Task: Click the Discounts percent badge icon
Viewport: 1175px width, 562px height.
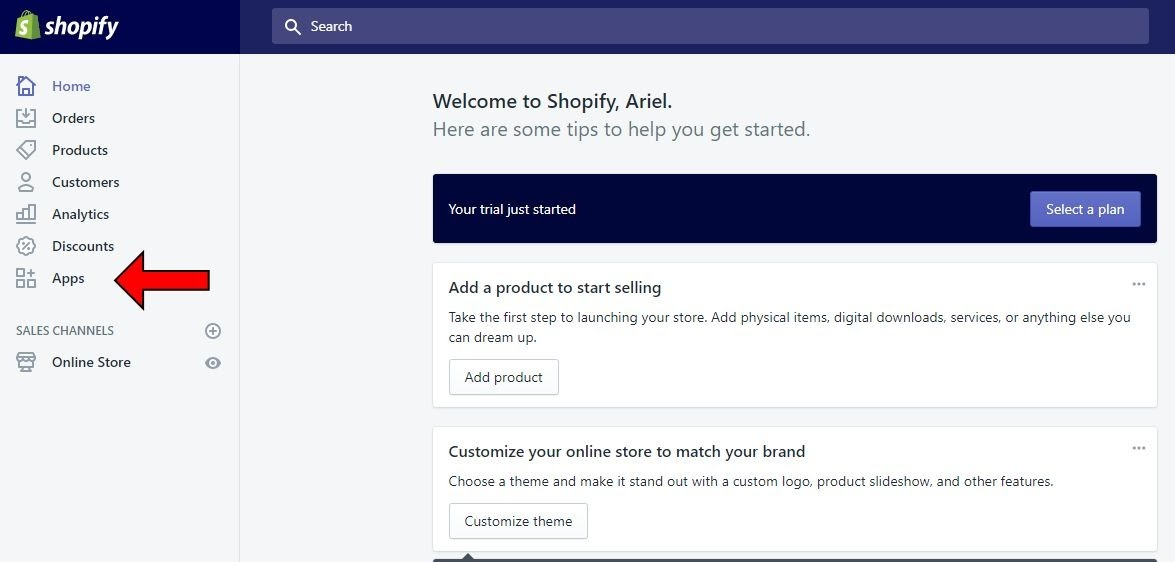Action: click(26, 246)
